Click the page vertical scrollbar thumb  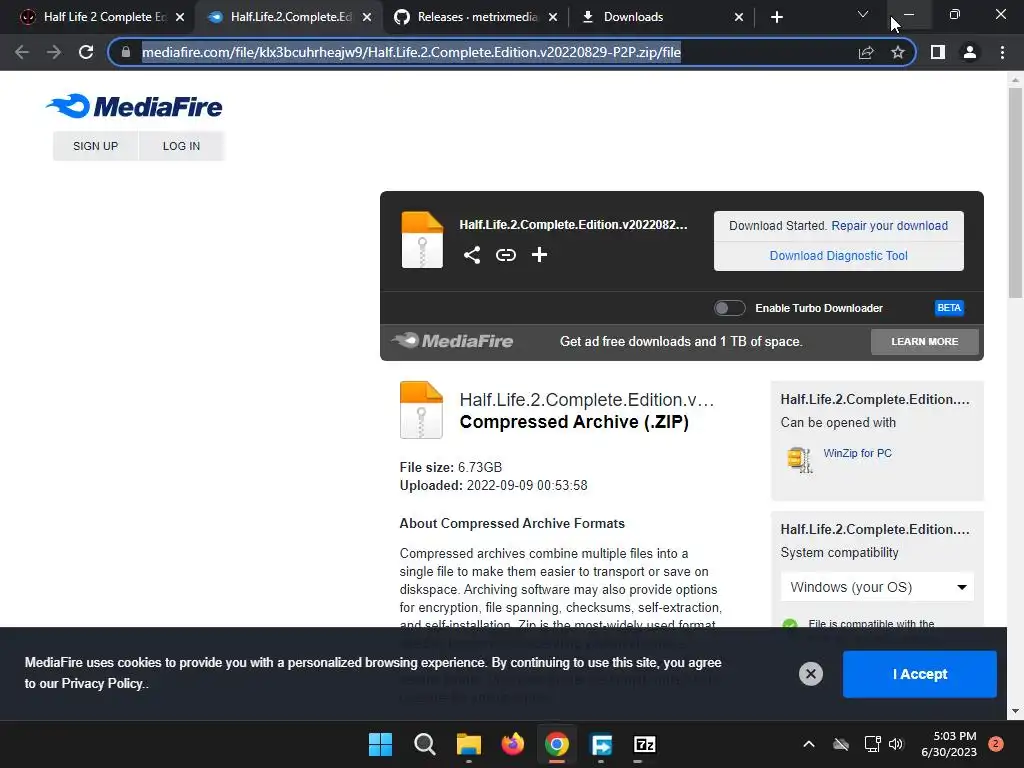(1015, 193)
